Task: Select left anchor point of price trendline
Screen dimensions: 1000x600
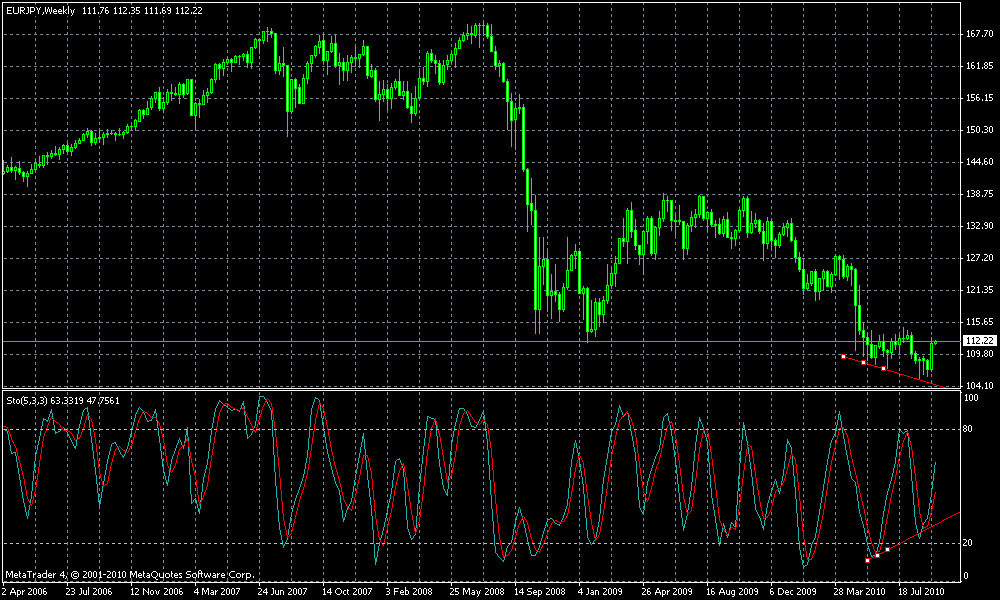Action: (844, 356)
